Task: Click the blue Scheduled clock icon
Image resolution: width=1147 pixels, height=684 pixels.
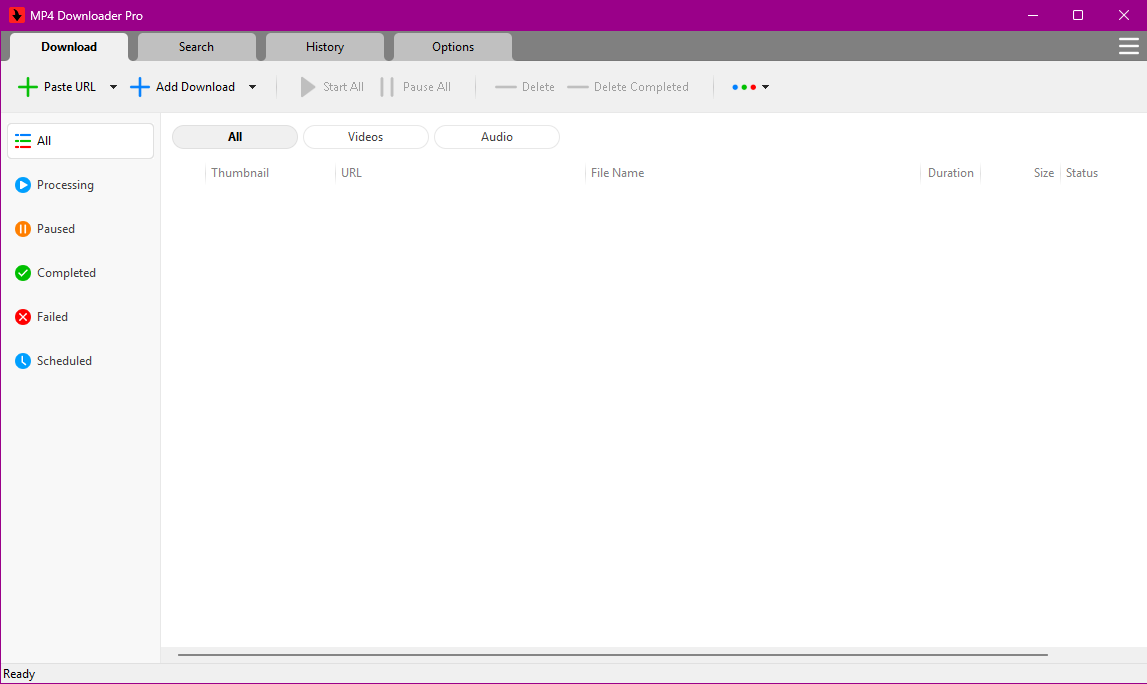Action: (23, 361)
